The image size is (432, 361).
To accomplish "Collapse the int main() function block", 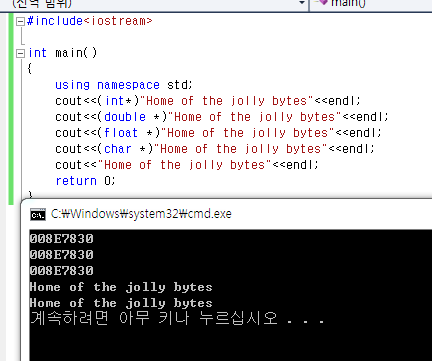I will tap(20, 53).
